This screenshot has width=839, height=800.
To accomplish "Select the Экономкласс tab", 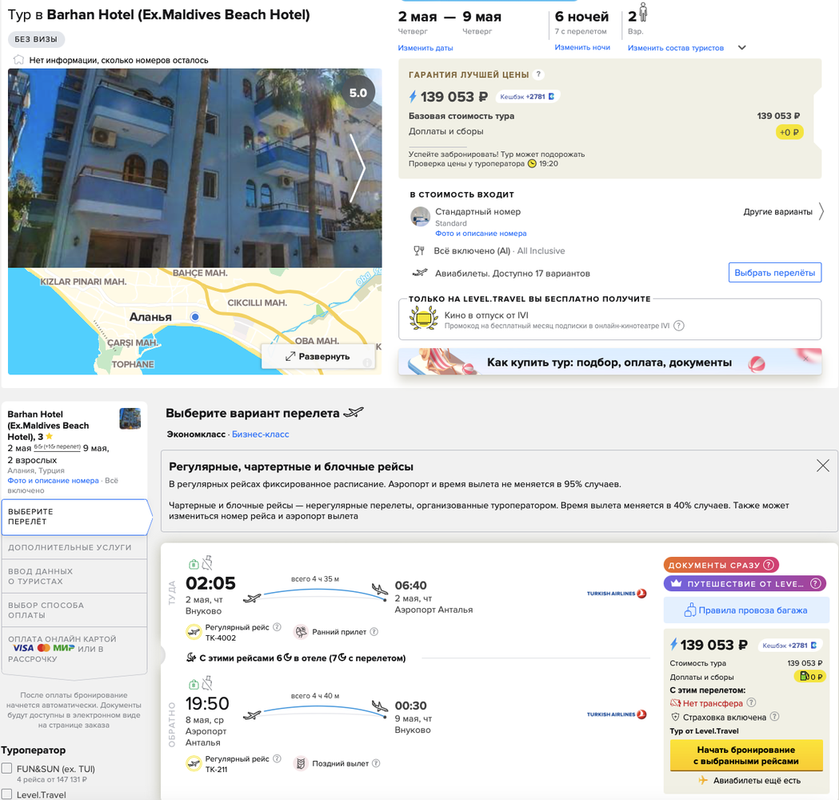I will point(196,434).
